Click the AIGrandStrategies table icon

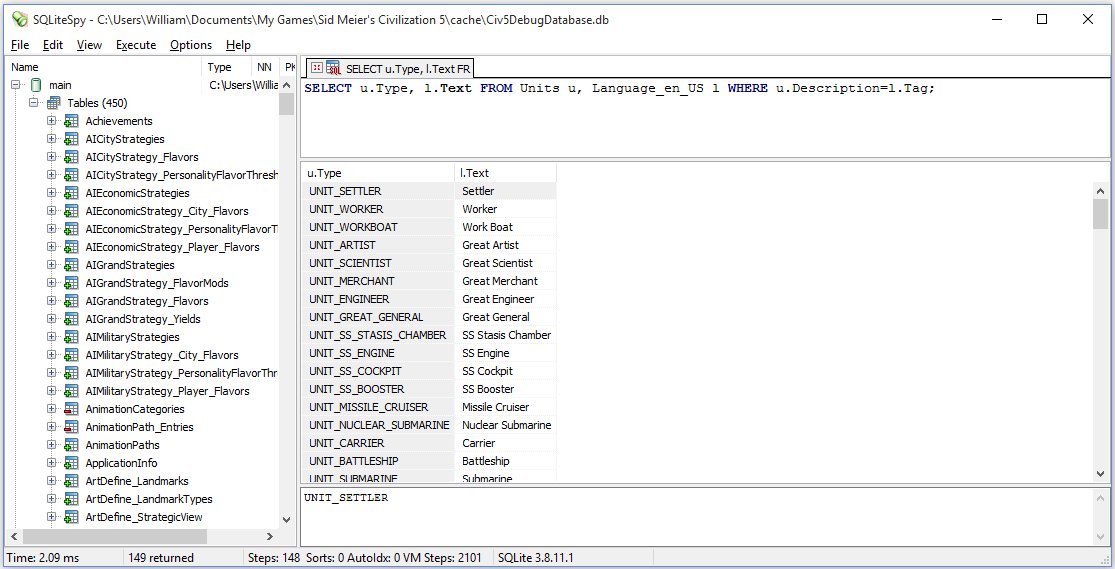click(71, 265)
